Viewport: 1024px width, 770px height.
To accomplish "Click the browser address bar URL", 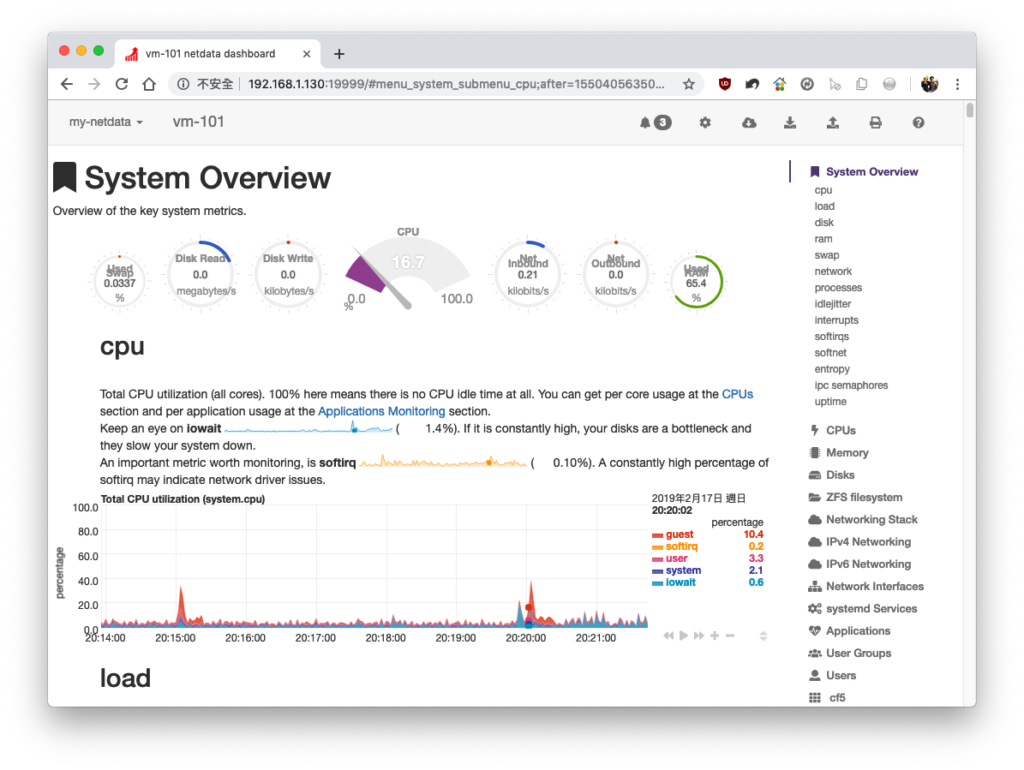I will (456, 84).
